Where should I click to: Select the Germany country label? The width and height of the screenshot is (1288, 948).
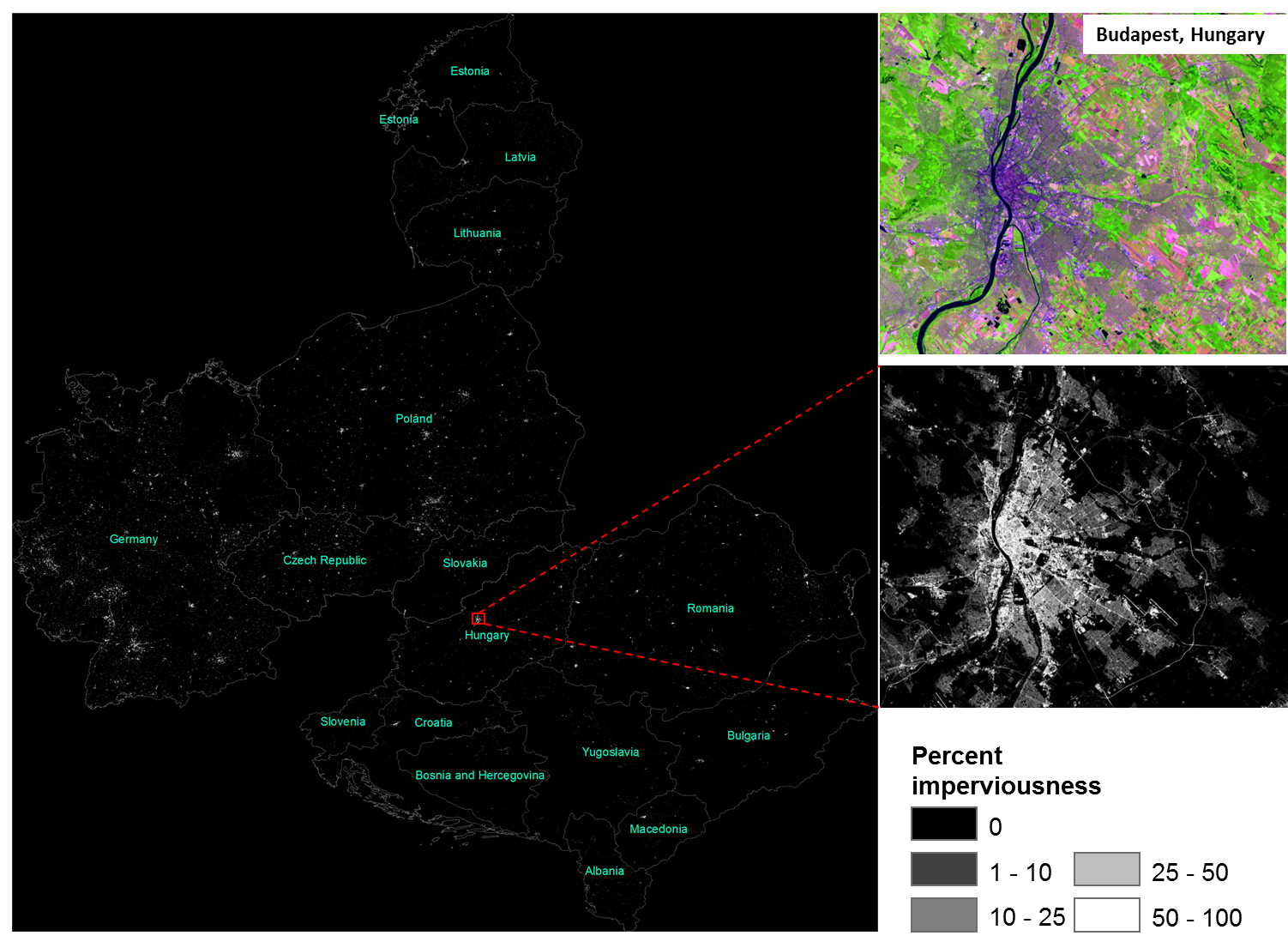click(x=134, y=540)
